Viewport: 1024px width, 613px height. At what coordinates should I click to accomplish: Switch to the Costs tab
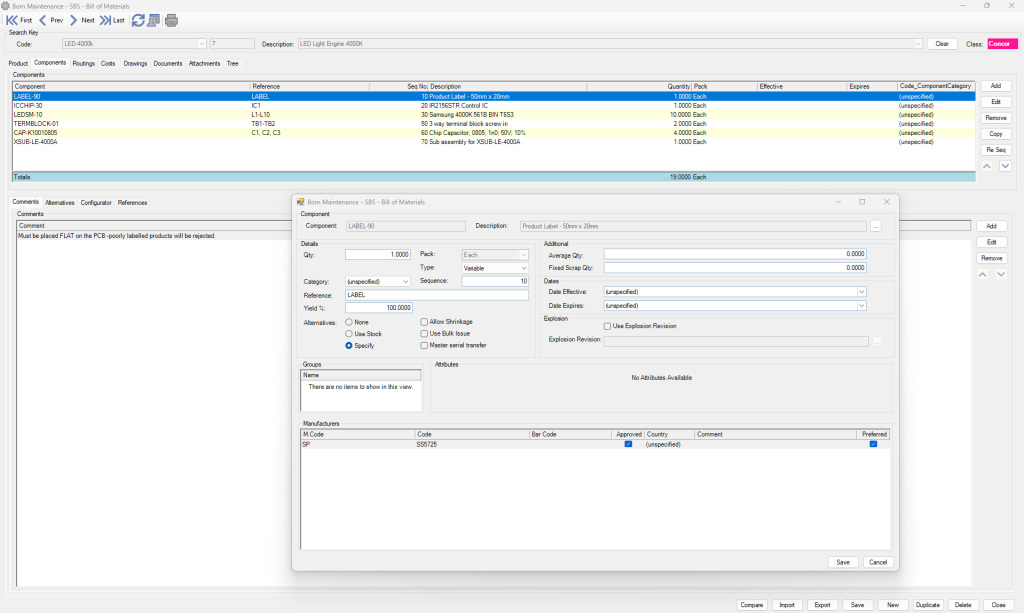tap(108, 63)
